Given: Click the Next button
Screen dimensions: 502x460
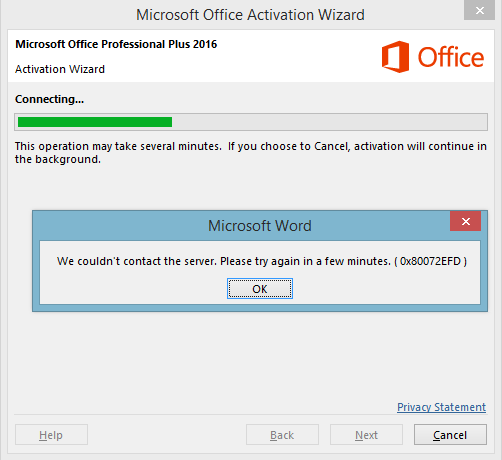Looking at the screenshot, I should tap(366, 435).
